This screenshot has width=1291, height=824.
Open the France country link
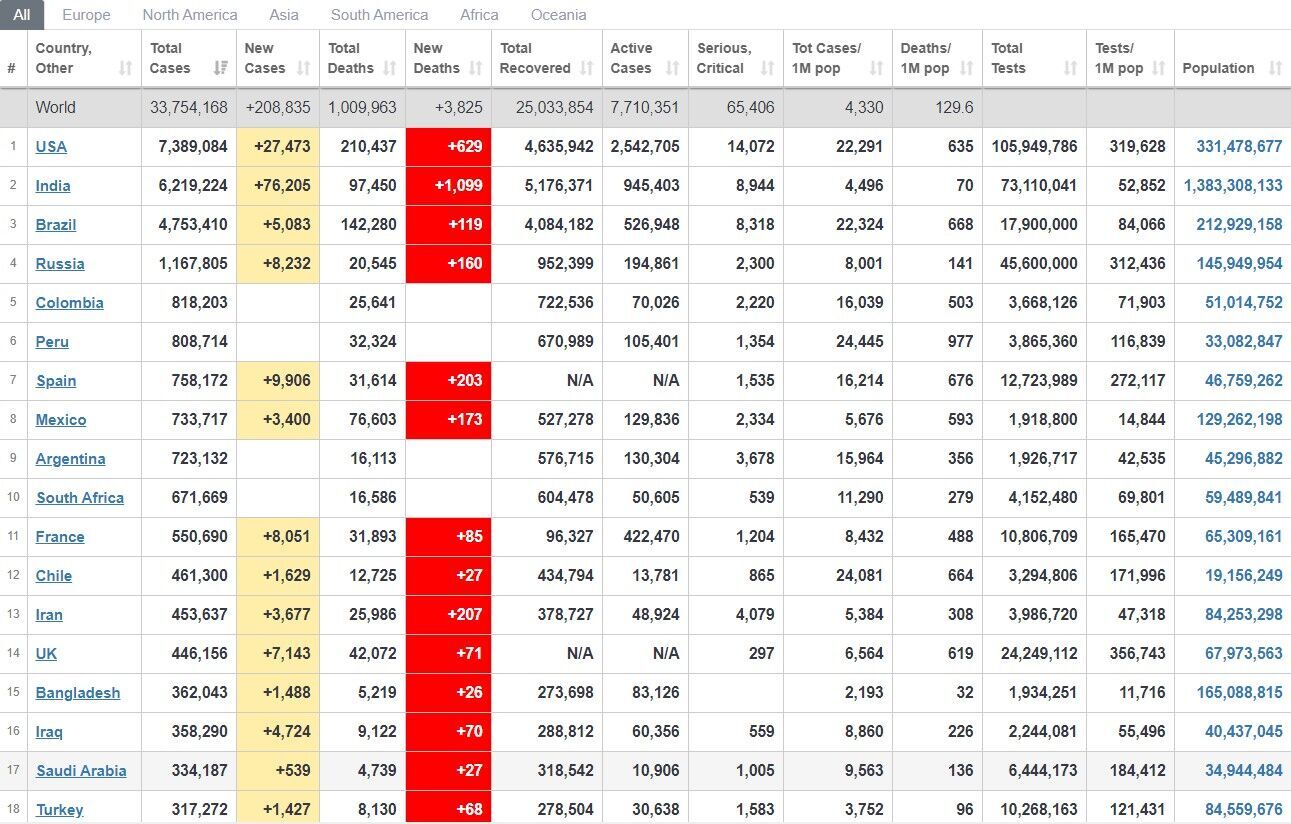(x=60, y=536)
